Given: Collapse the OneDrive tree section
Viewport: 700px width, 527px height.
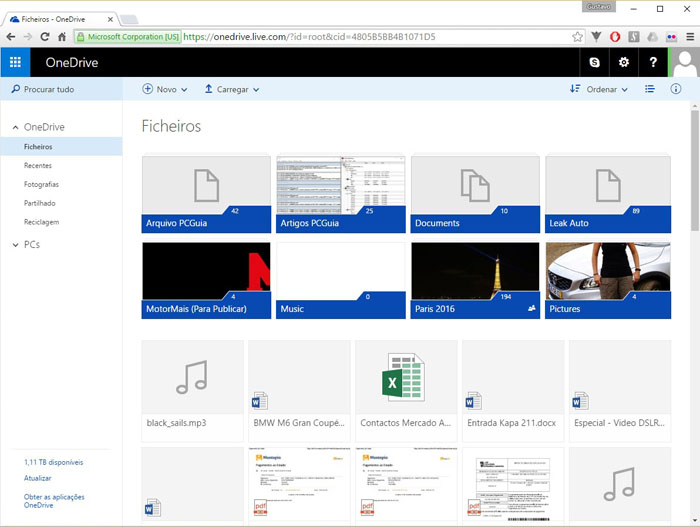Looking at the screenshot, I should 16,127.
